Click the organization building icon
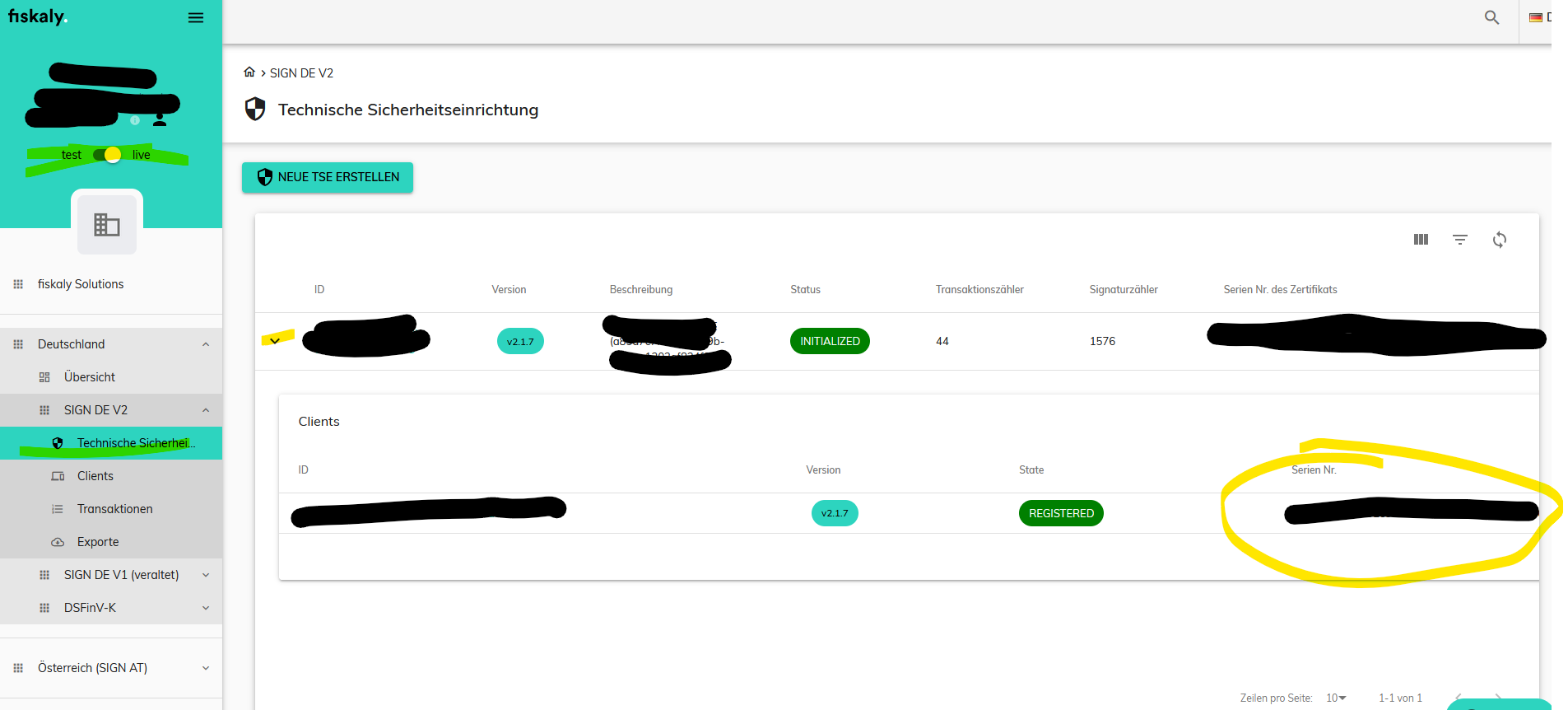 (107, 224)
